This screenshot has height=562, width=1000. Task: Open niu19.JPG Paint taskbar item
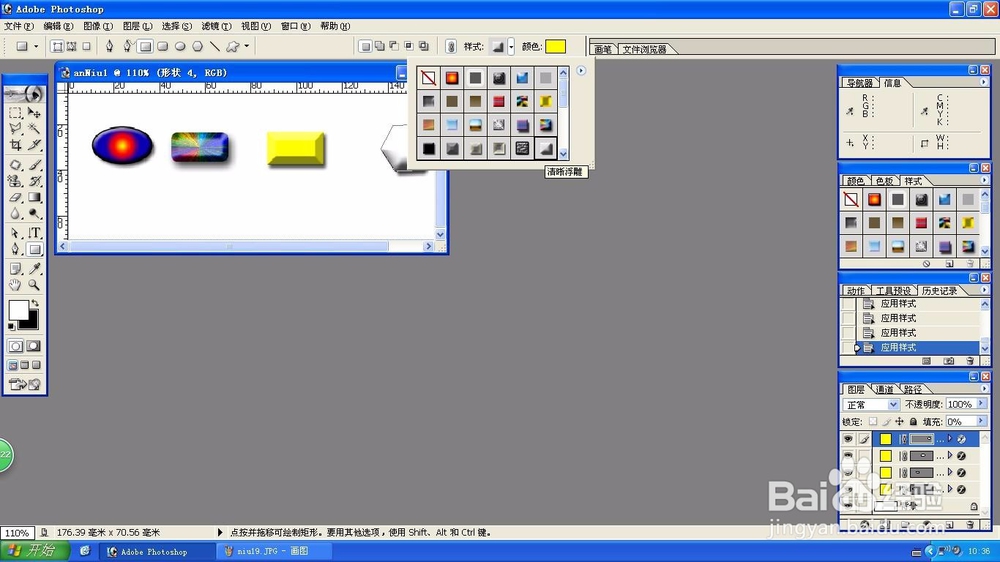[x=274, y=551]
